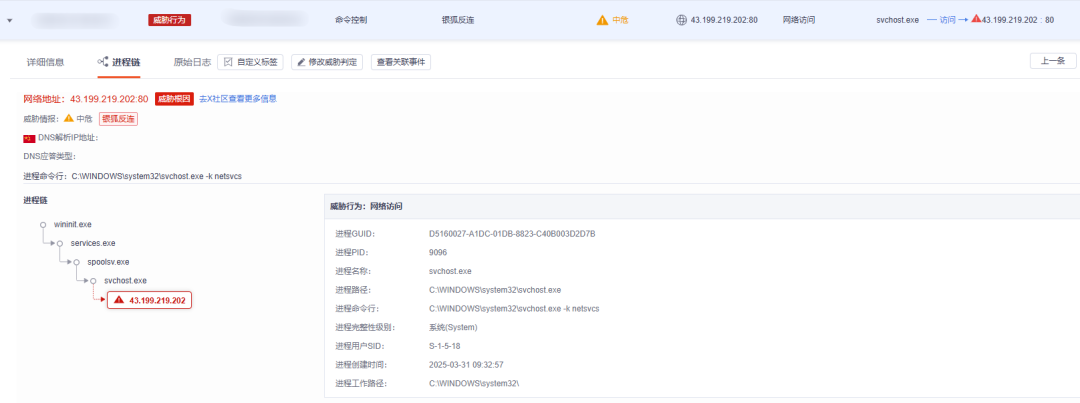Click the 修改威胁判定 button

pyautogui.click(x=327, y=62)
